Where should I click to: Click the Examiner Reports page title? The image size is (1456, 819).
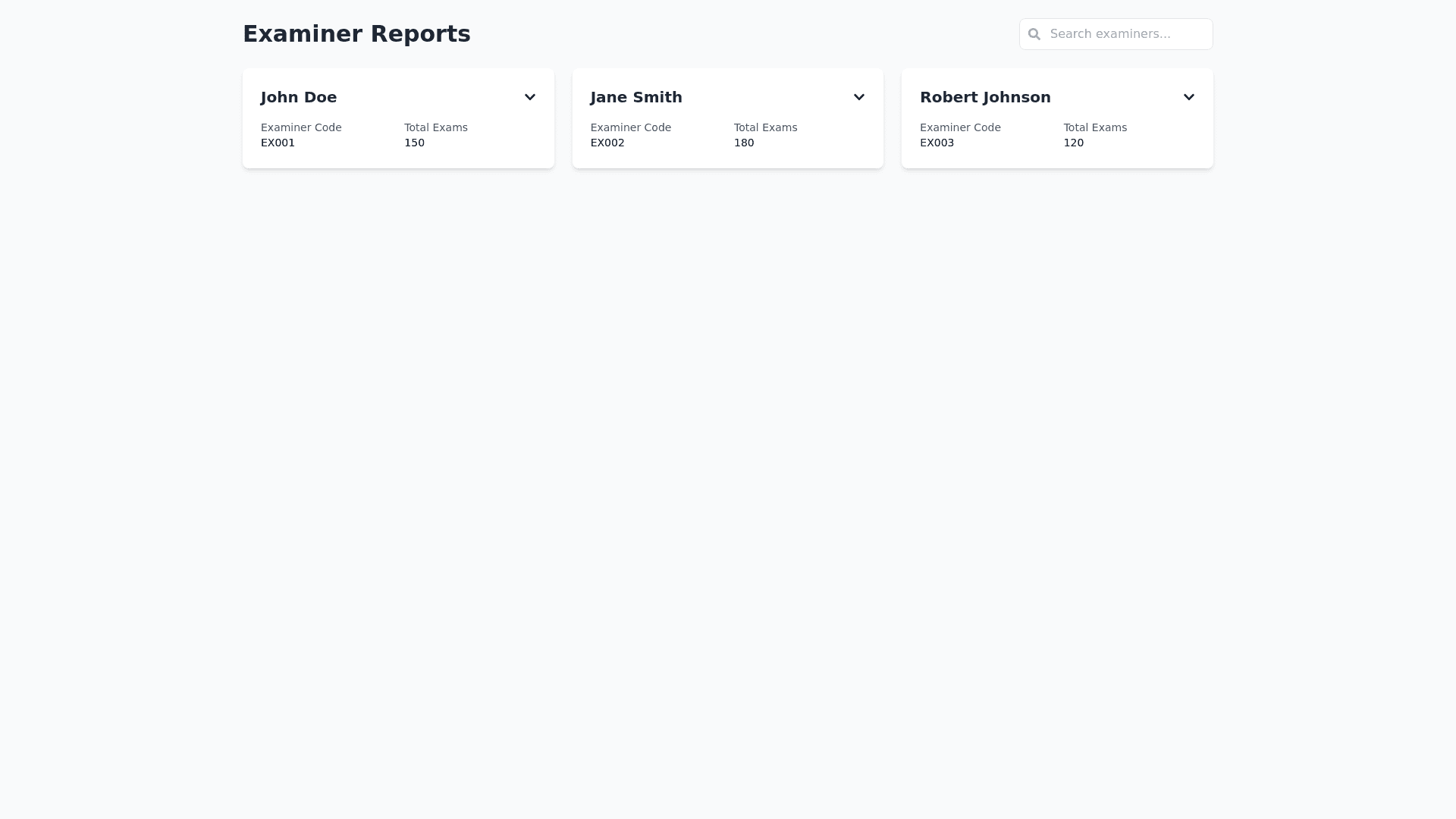tap(356, 33)
